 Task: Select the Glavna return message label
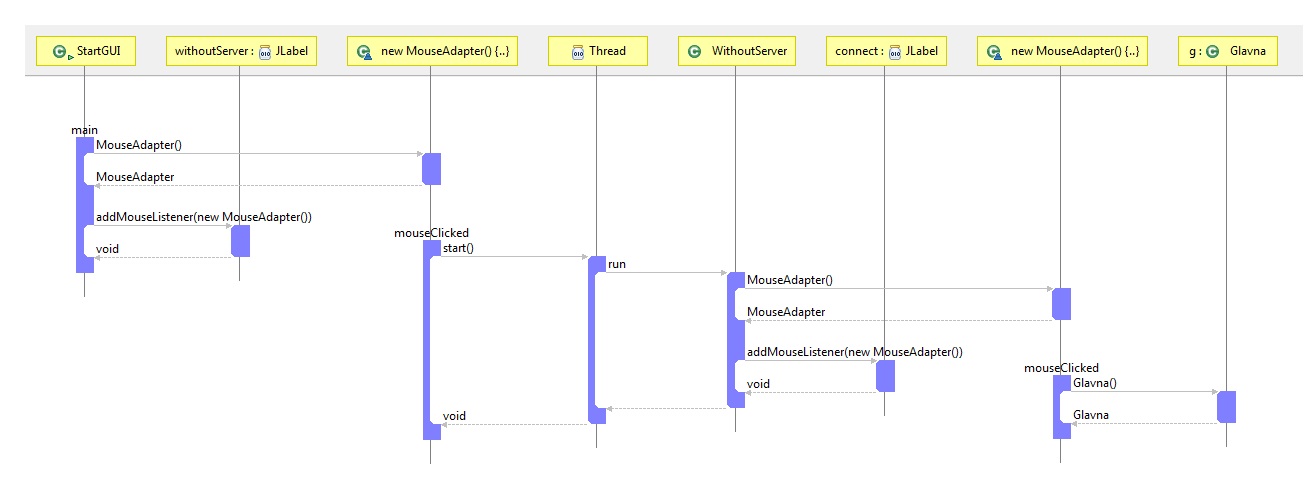1090,415
